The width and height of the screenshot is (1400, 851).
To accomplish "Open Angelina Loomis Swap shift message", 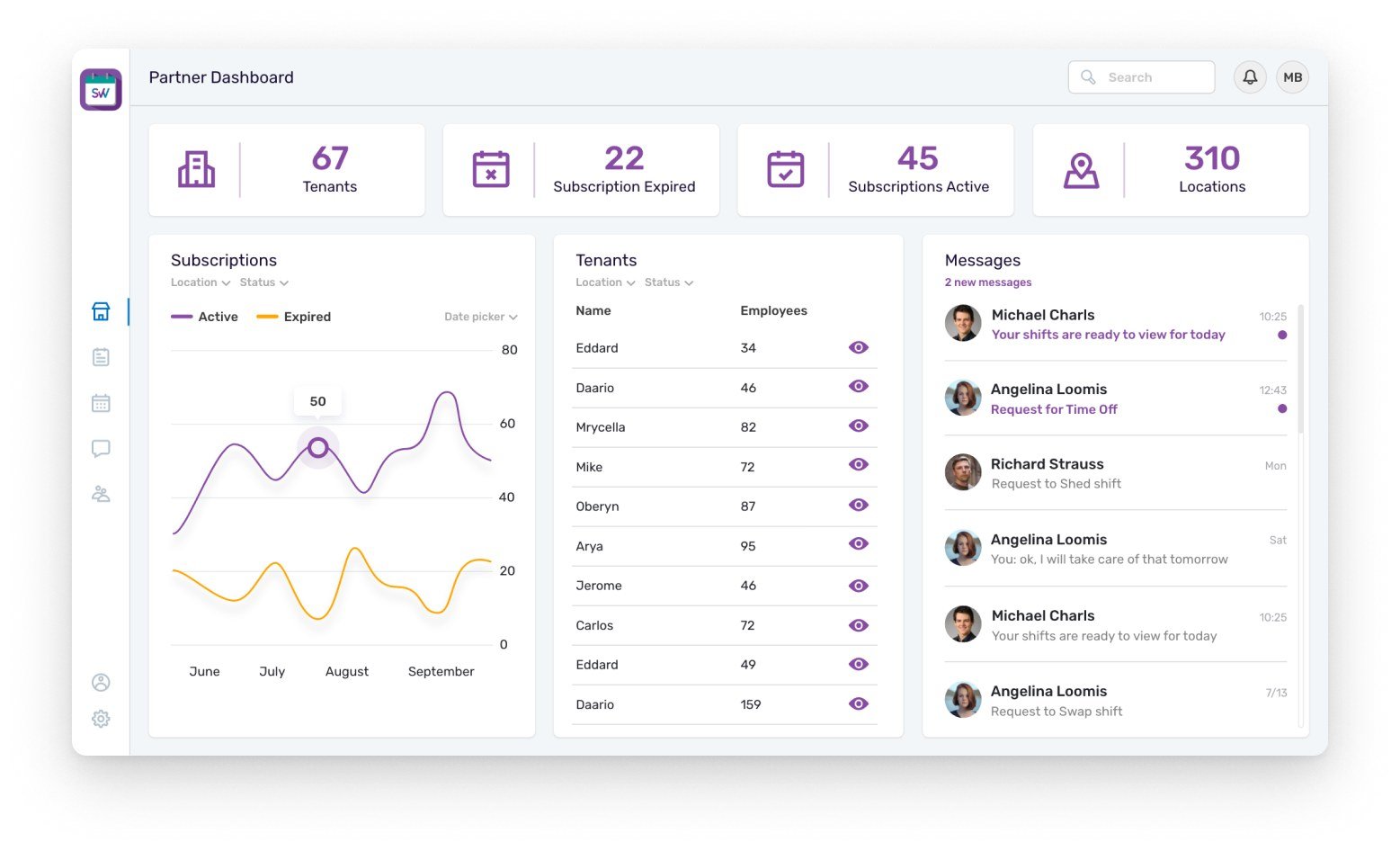I will pos(1116,701).
